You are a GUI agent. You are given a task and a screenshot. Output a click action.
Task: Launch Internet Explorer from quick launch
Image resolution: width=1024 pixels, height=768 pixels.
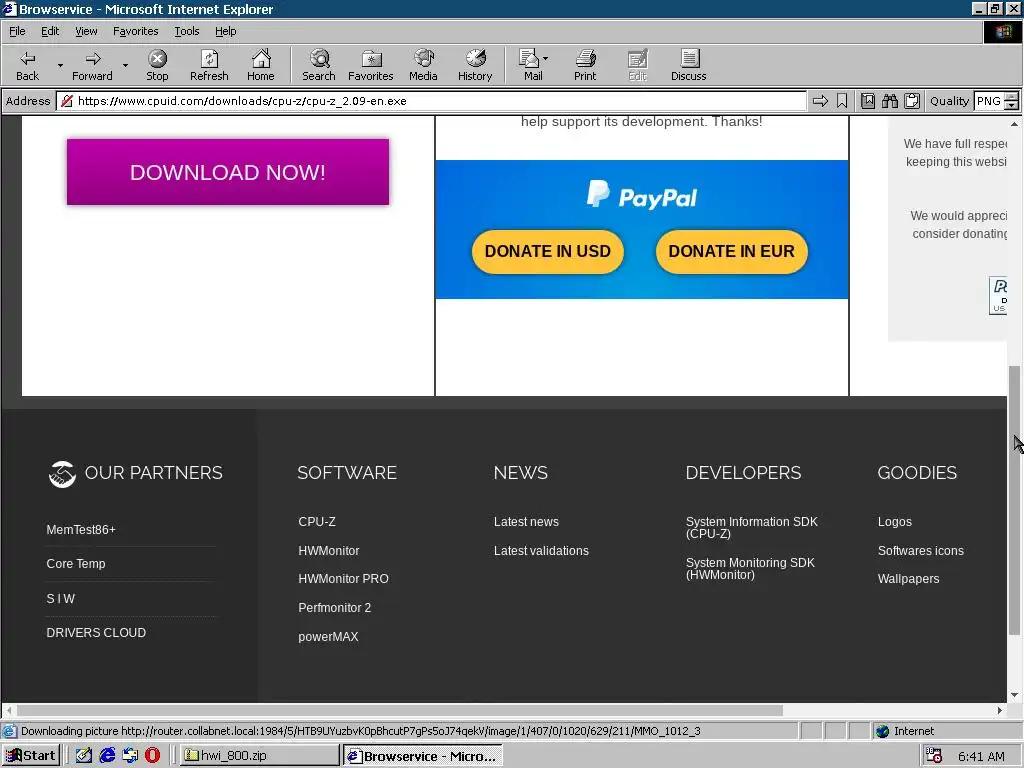click(107, 756)
